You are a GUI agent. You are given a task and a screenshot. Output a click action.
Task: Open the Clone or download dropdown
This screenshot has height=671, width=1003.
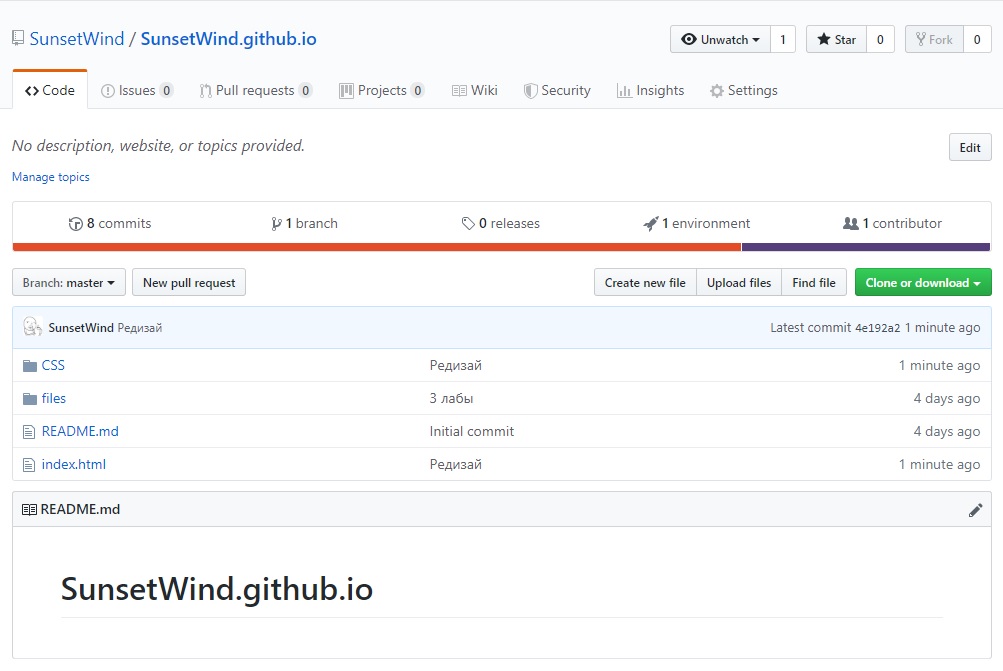coord(922,283)
